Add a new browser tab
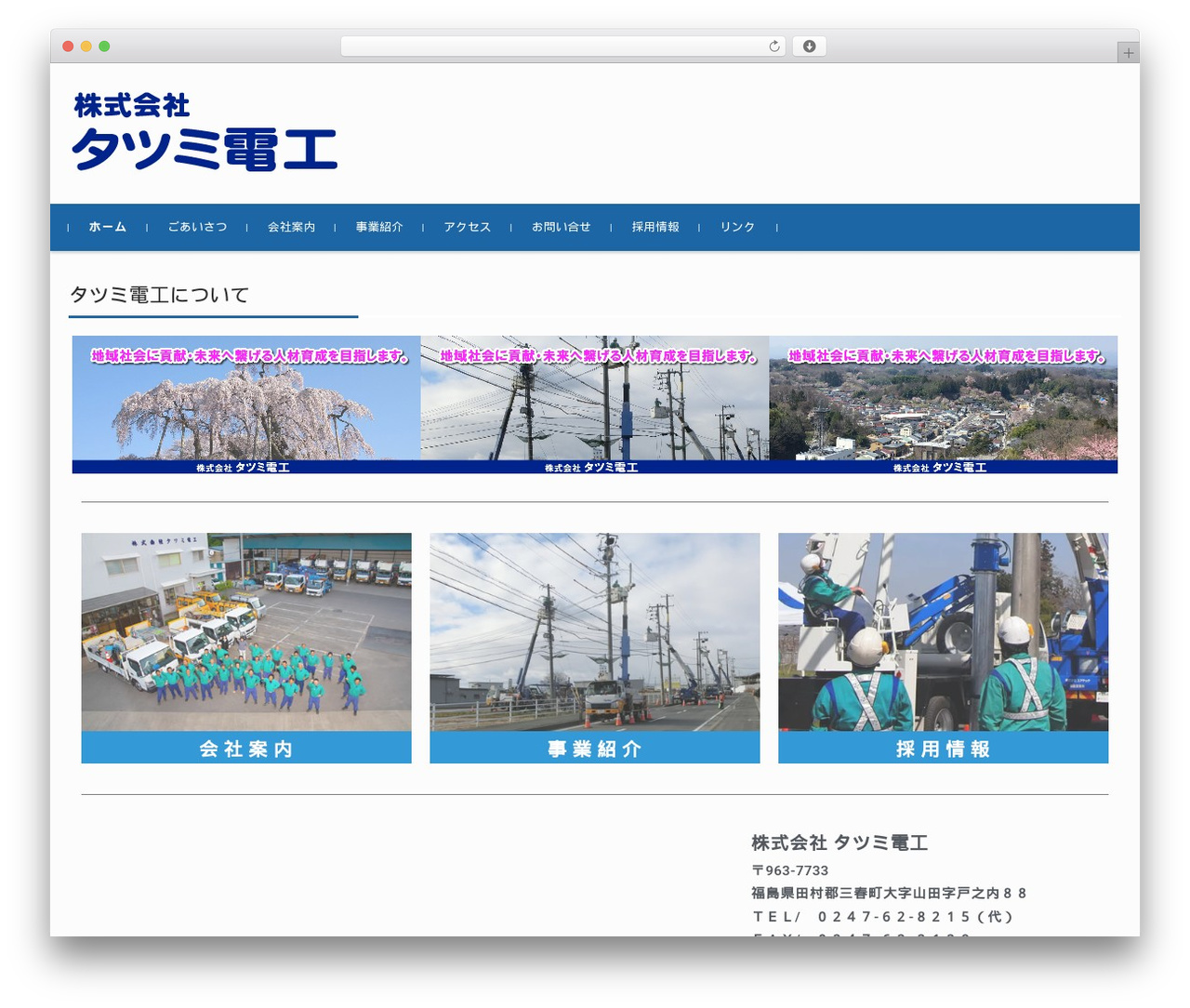Image resolution: width=1190 pixels, height=1008 pixels. click(x=1128, y=53)
